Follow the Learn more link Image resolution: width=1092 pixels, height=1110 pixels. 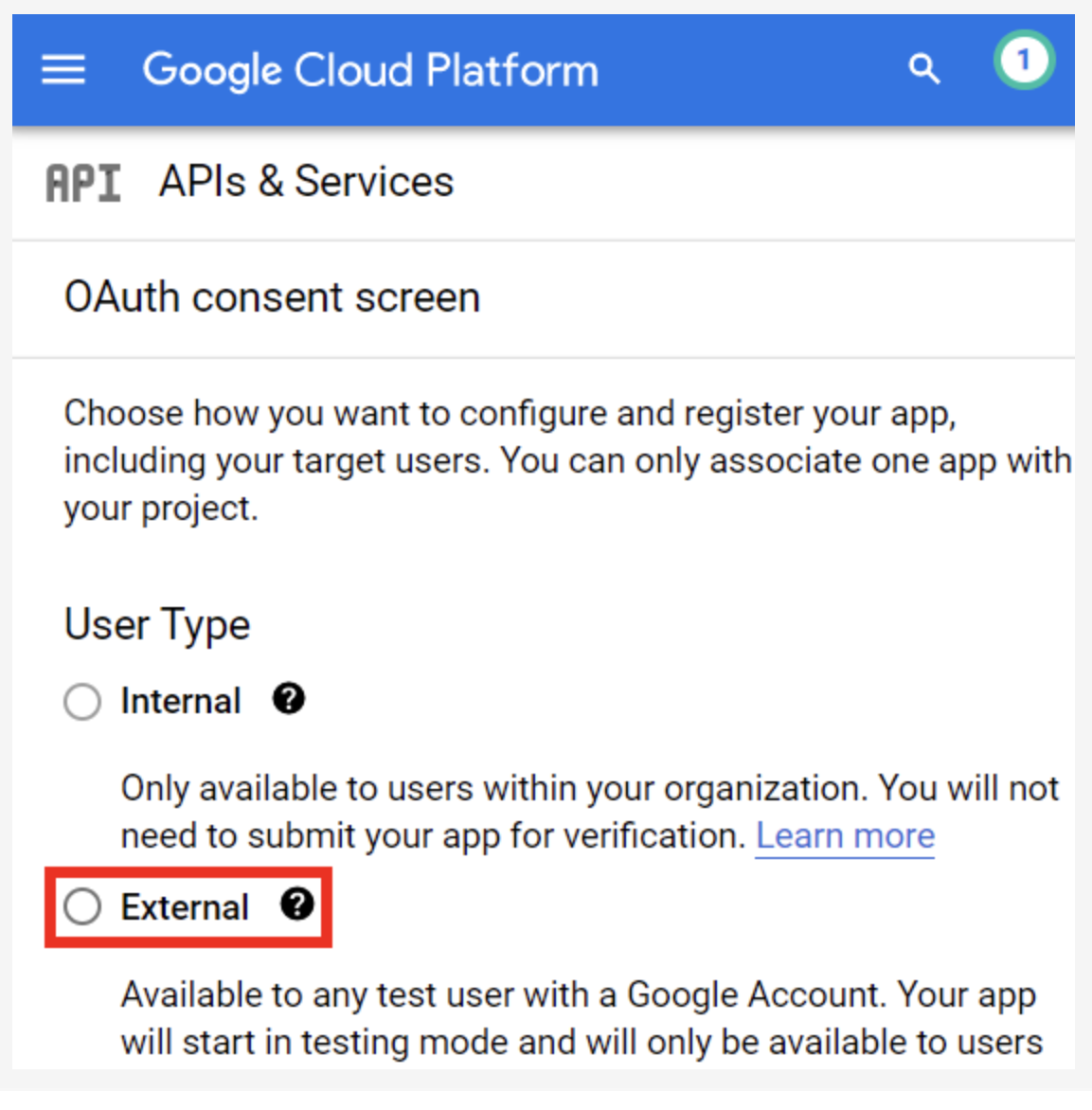[845, 836]
